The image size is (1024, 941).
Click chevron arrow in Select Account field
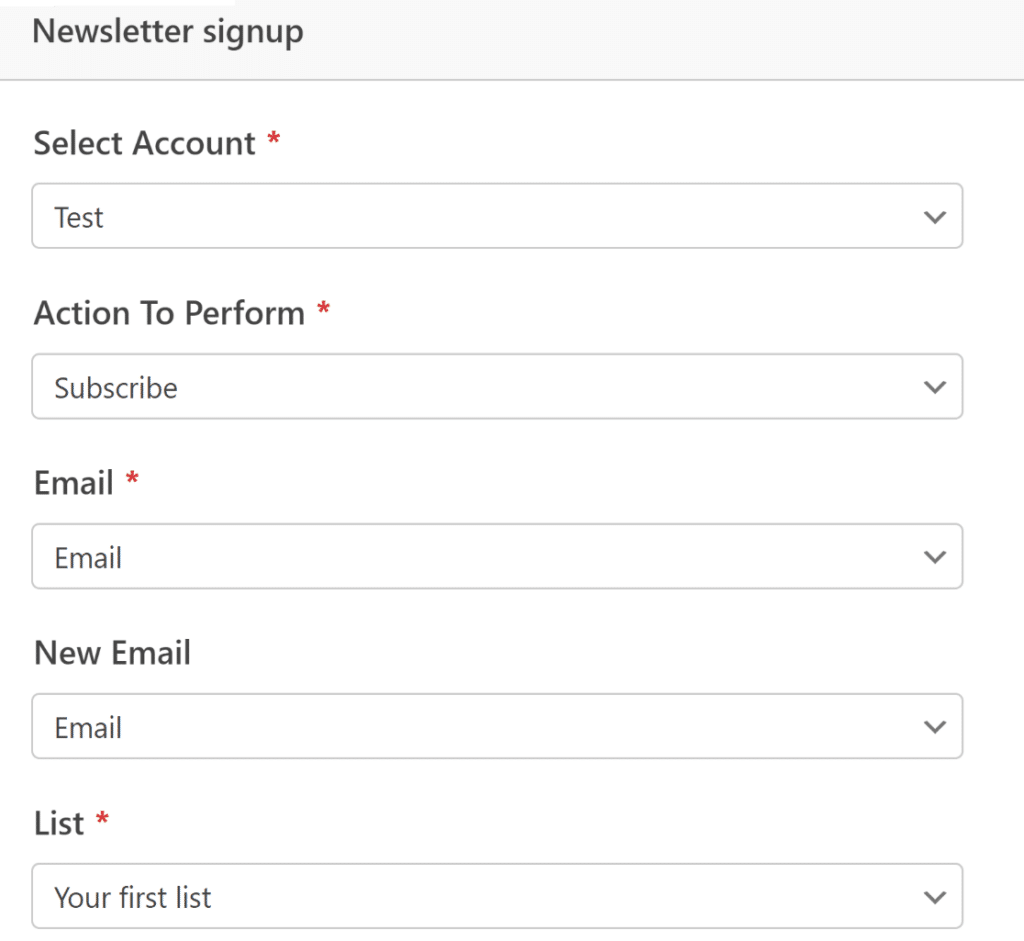tap(935, 217)
